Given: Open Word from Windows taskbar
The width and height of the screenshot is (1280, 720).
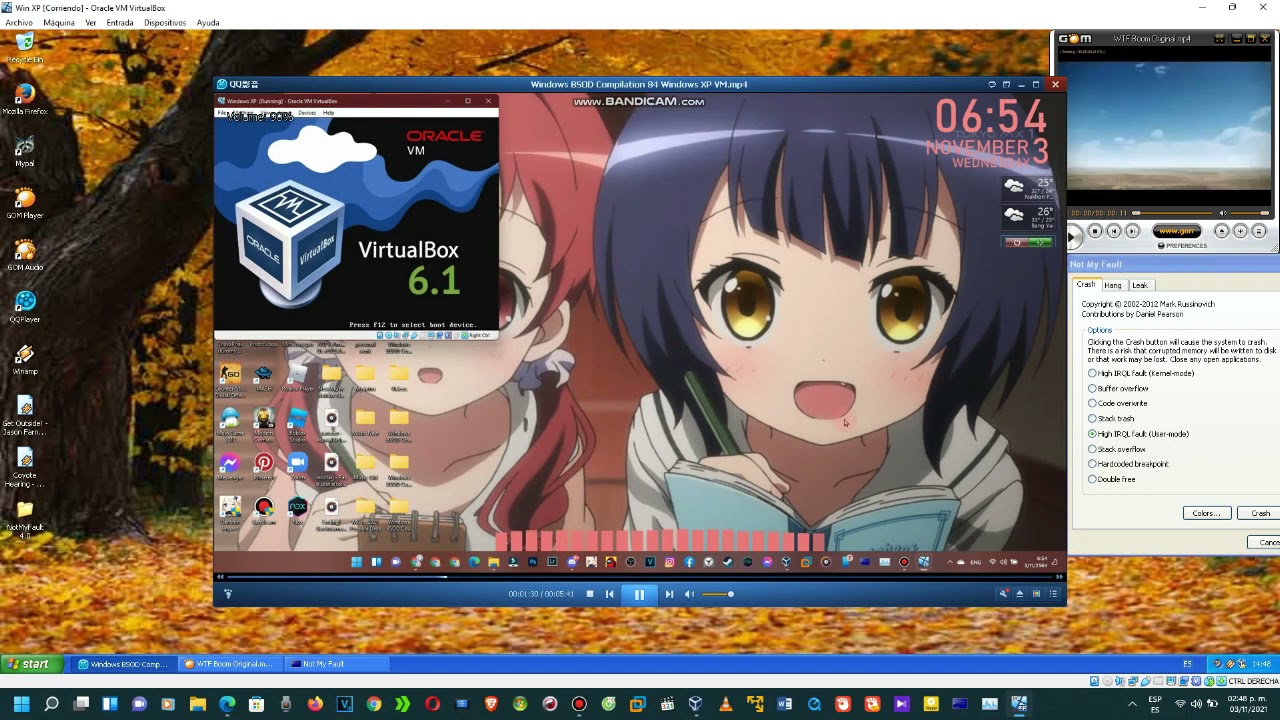Looking at the screenshot, I should 784,704.
